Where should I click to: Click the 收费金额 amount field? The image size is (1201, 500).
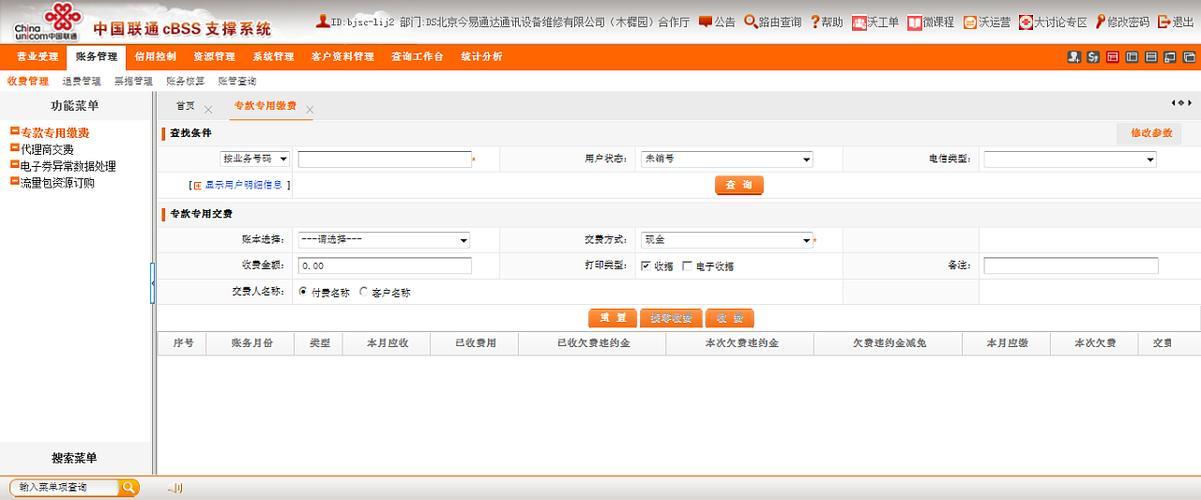pos(384,266)
